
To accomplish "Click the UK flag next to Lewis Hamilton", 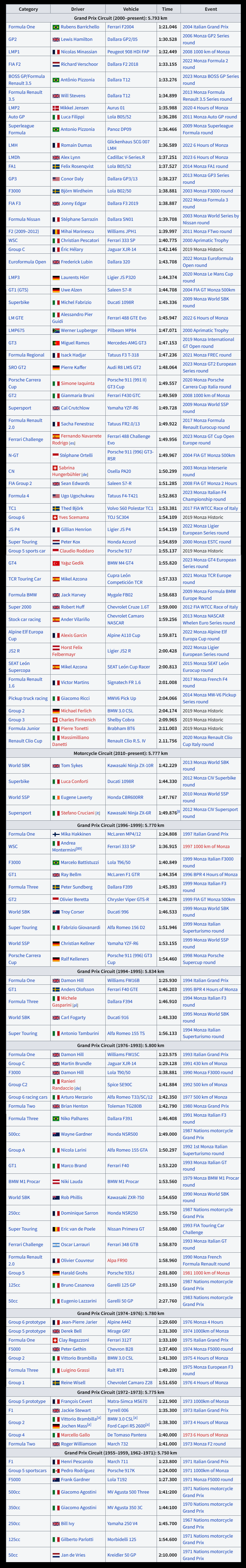I will point(55,39).
